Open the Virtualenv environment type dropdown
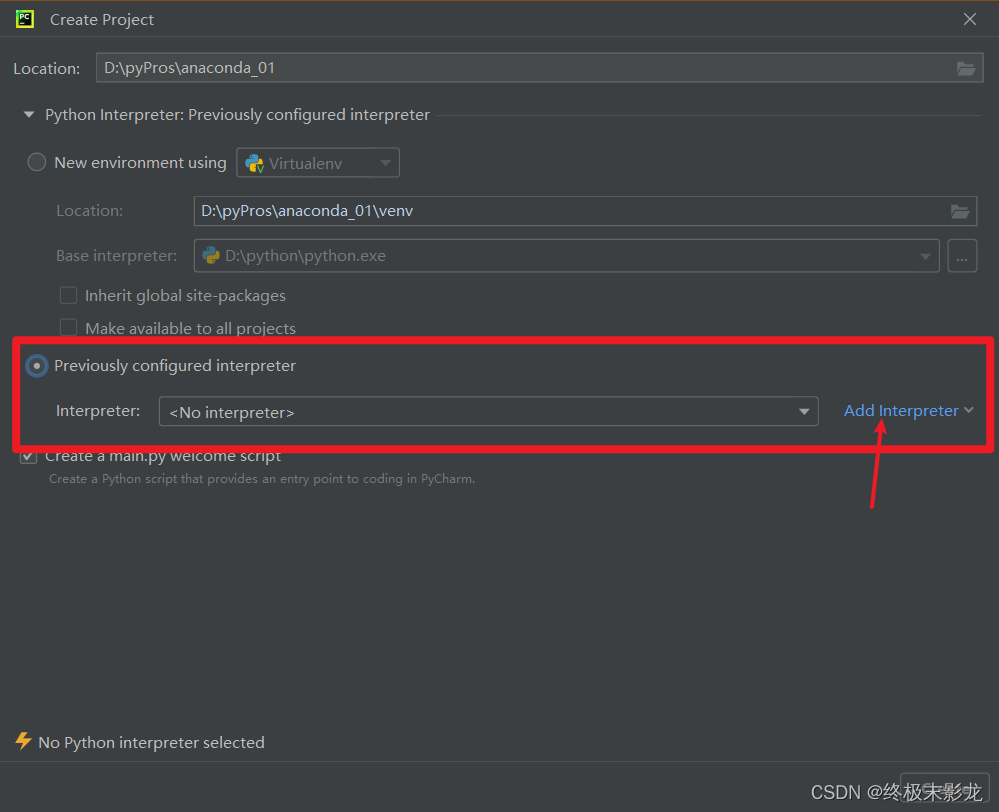Viewport: 999px width, 812px height. [x=318, y=163]
